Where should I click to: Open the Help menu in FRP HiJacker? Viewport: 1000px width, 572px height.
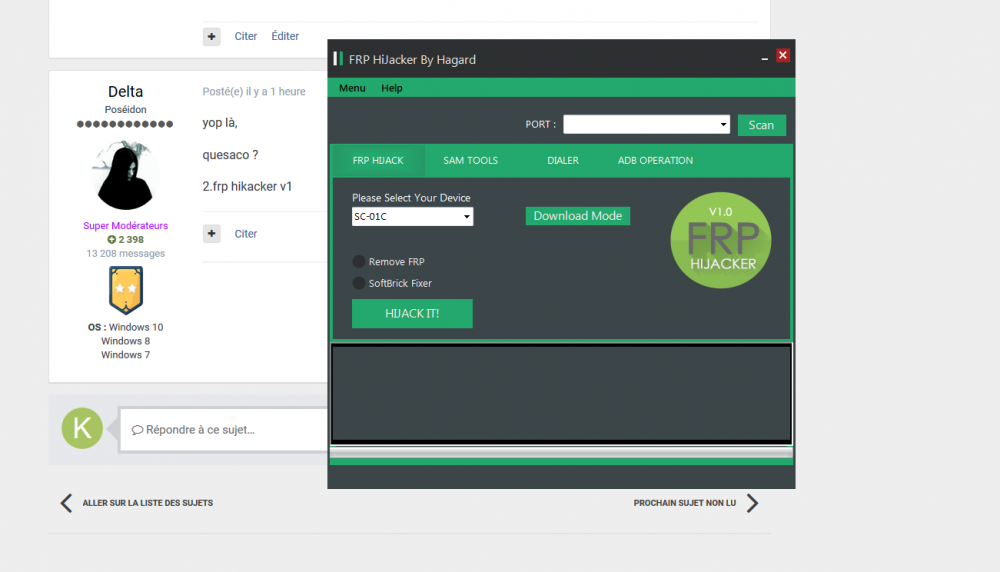click(x=392, y=88)
